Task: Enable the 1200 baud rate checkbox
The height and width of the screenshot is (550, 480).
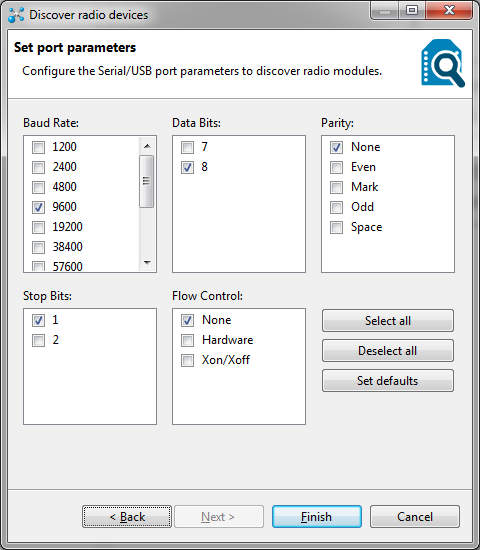Action: (38, 147)
